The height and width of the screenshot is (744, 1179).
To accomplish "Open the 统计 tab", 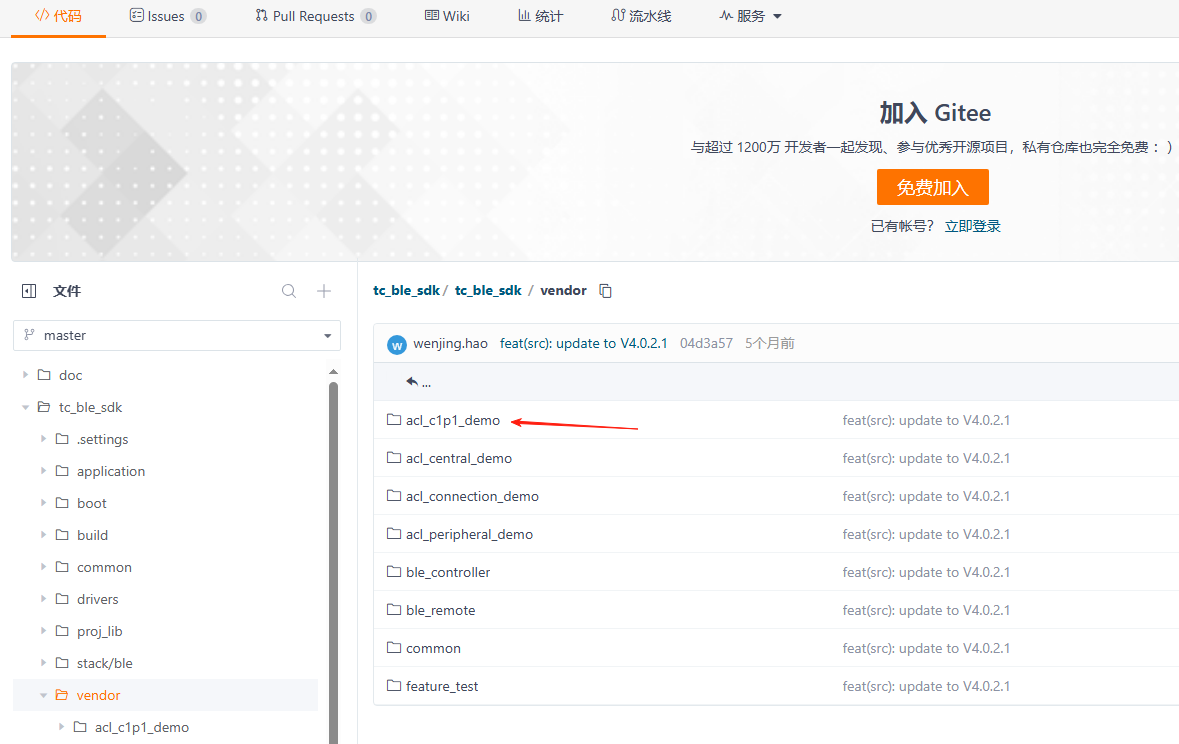I will tap(541, 16).
